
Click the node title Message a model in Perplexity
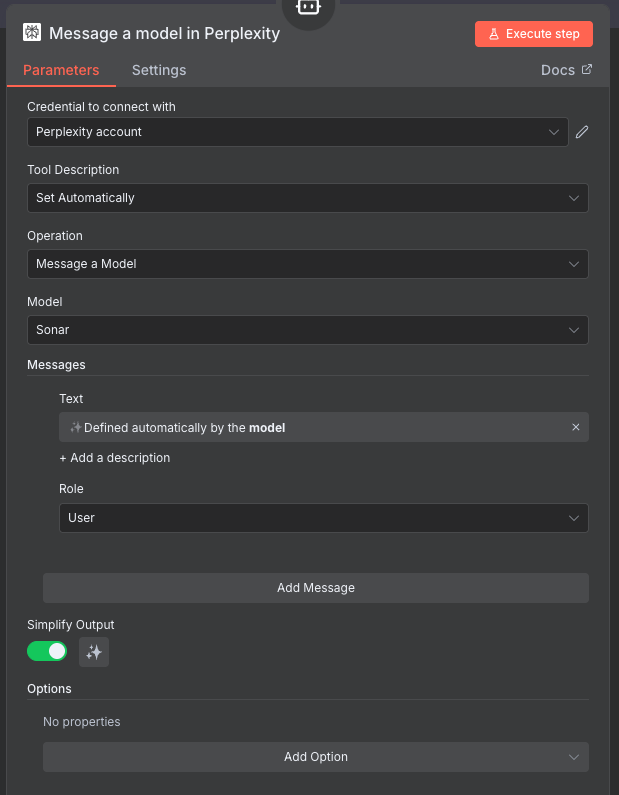tap(164, 33)
